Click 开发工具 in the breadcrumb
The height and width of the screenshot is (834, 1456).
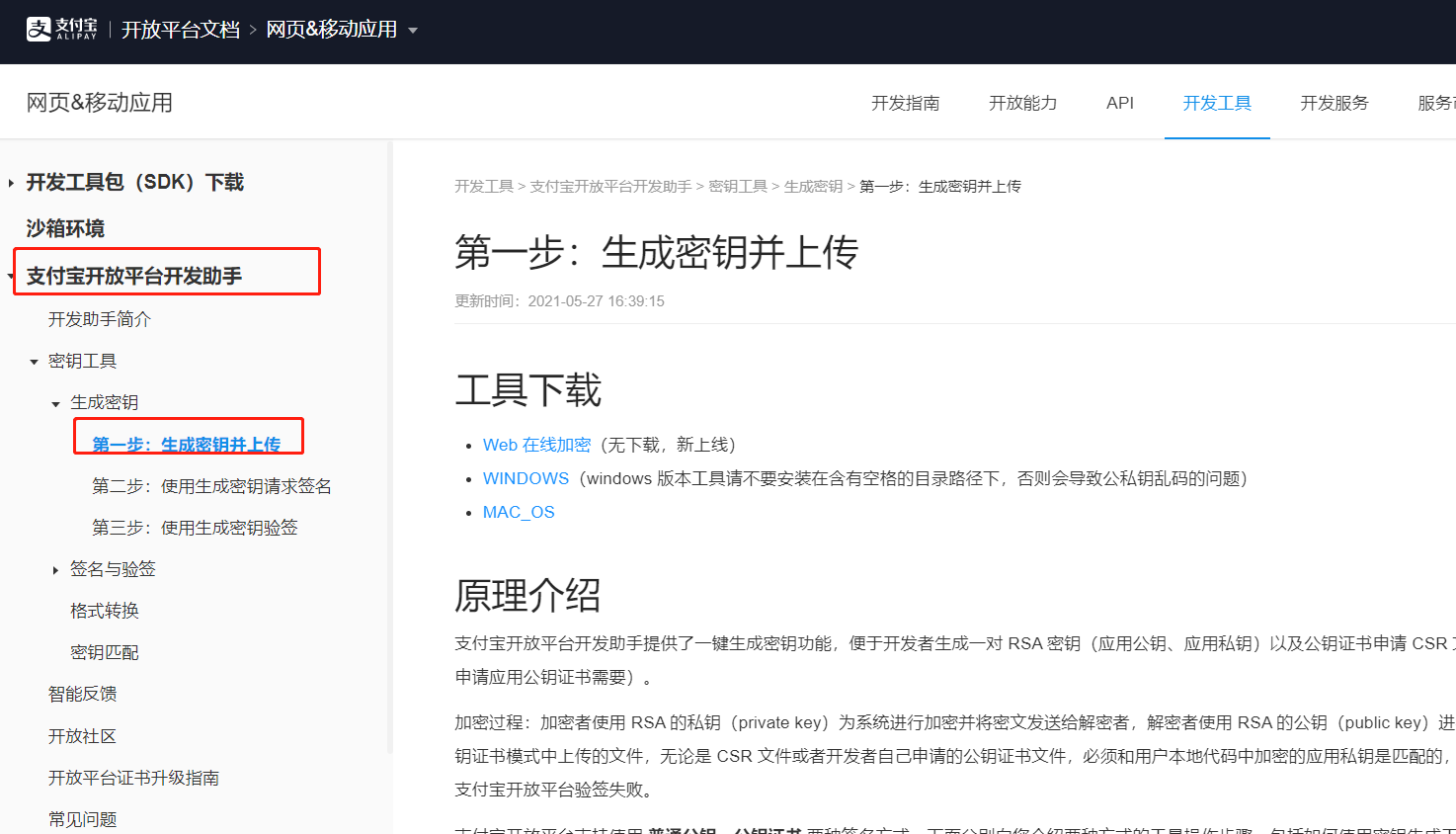484,186
